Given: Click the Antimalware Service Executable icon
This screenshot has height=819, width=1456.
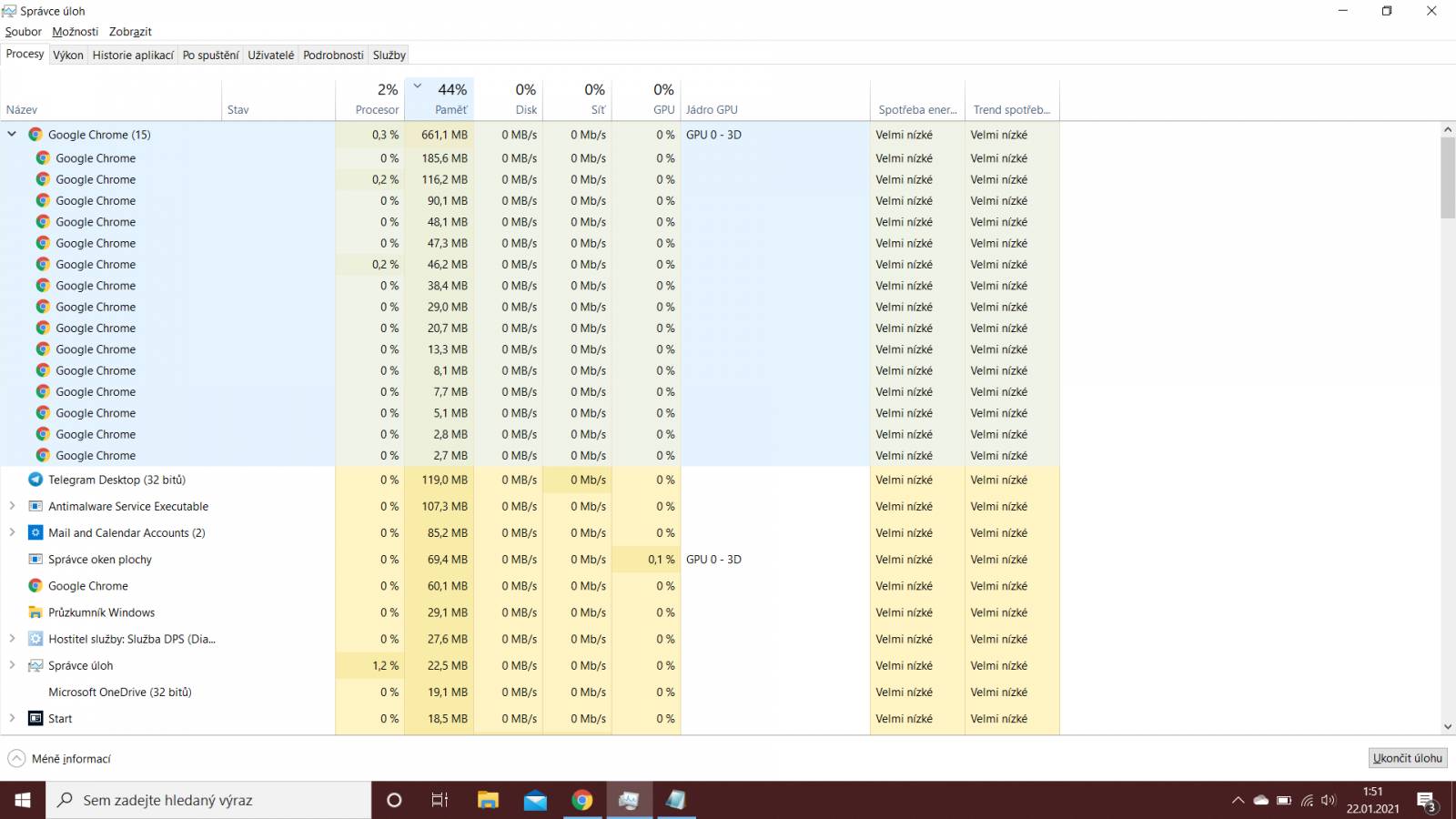Looking at the screenshot, I should click(x=35, y=506).
